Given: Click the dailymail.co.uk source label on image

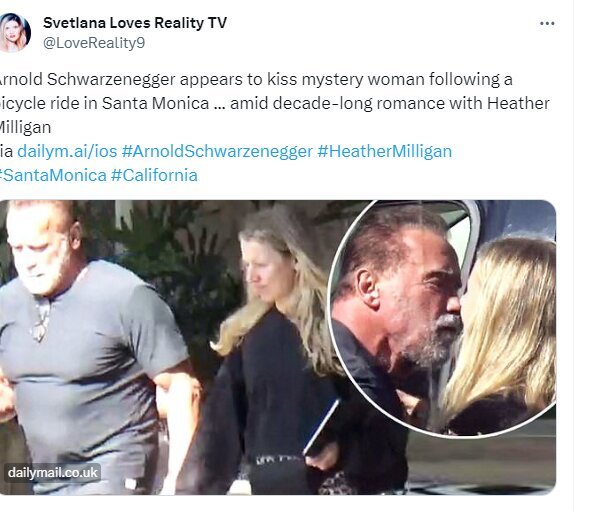Looking at the screenshot, I should [53, 472].
